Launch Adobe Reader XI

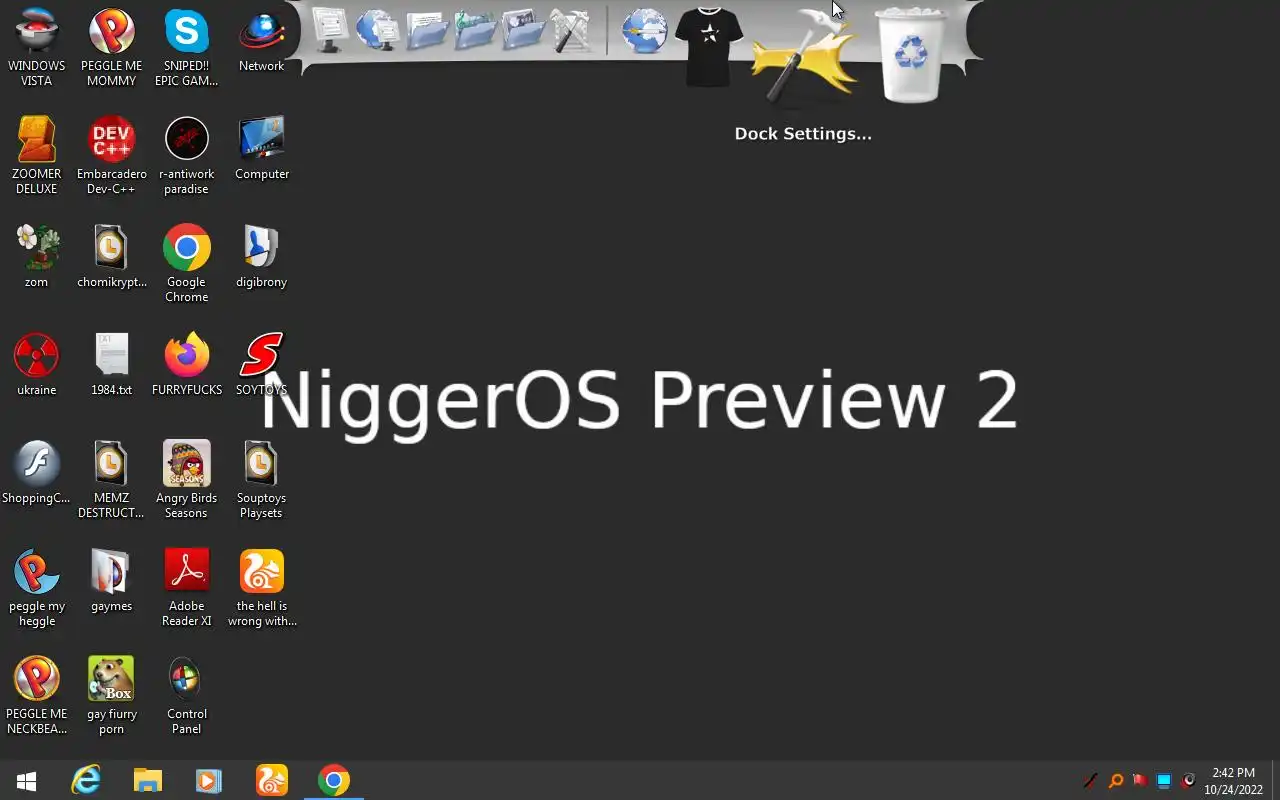(186, 587)
